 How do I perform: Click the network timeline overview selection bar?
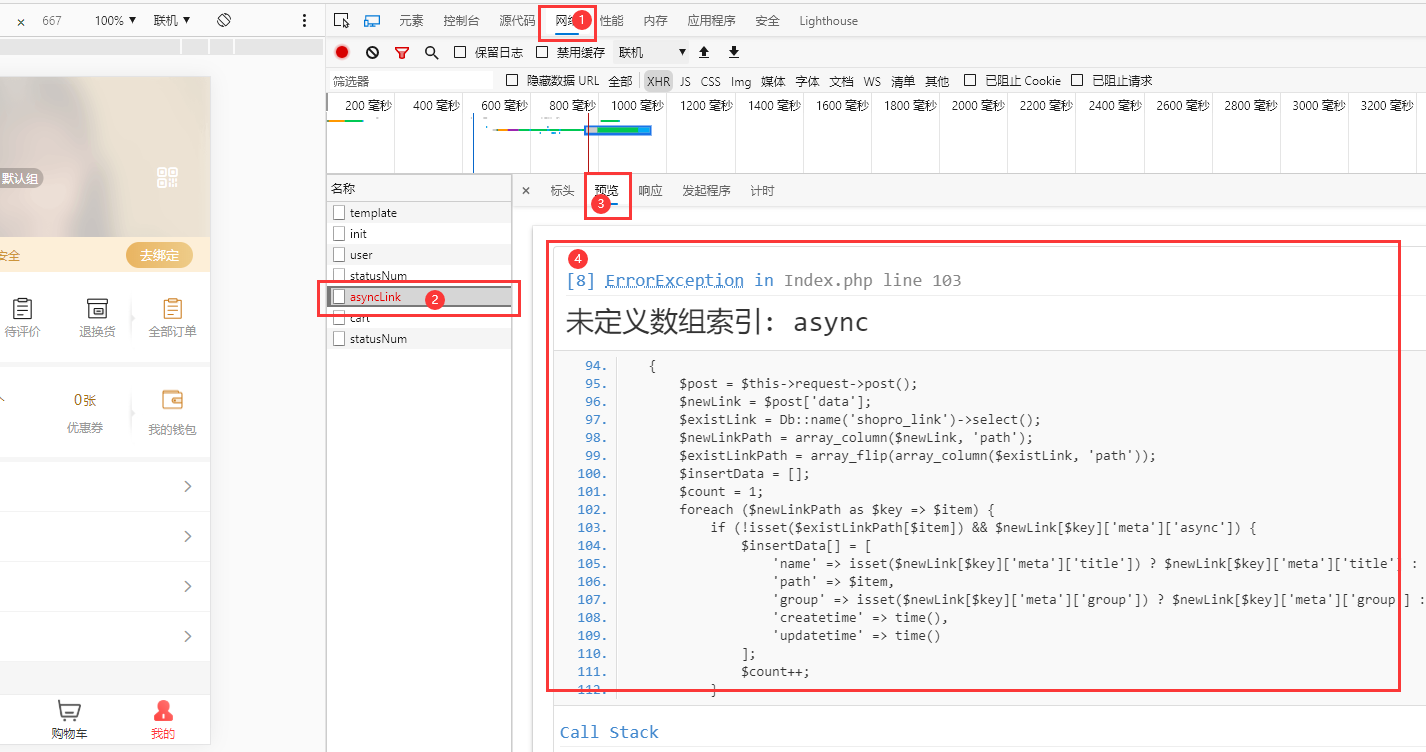pos(619,130)
